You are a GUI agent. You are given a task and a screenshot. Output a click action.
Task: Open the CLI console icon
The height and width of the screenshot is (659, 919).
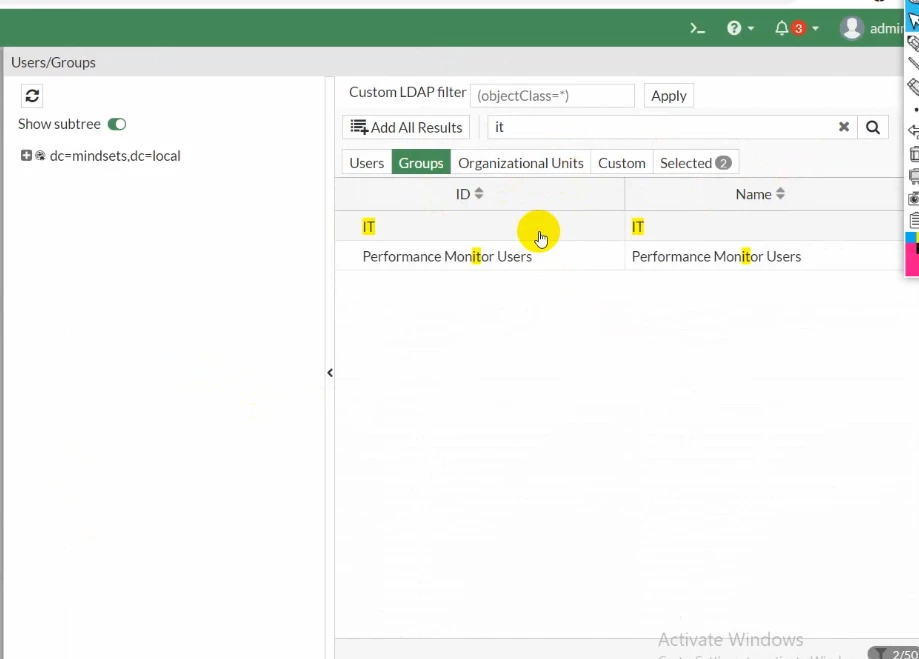(697, 28)
